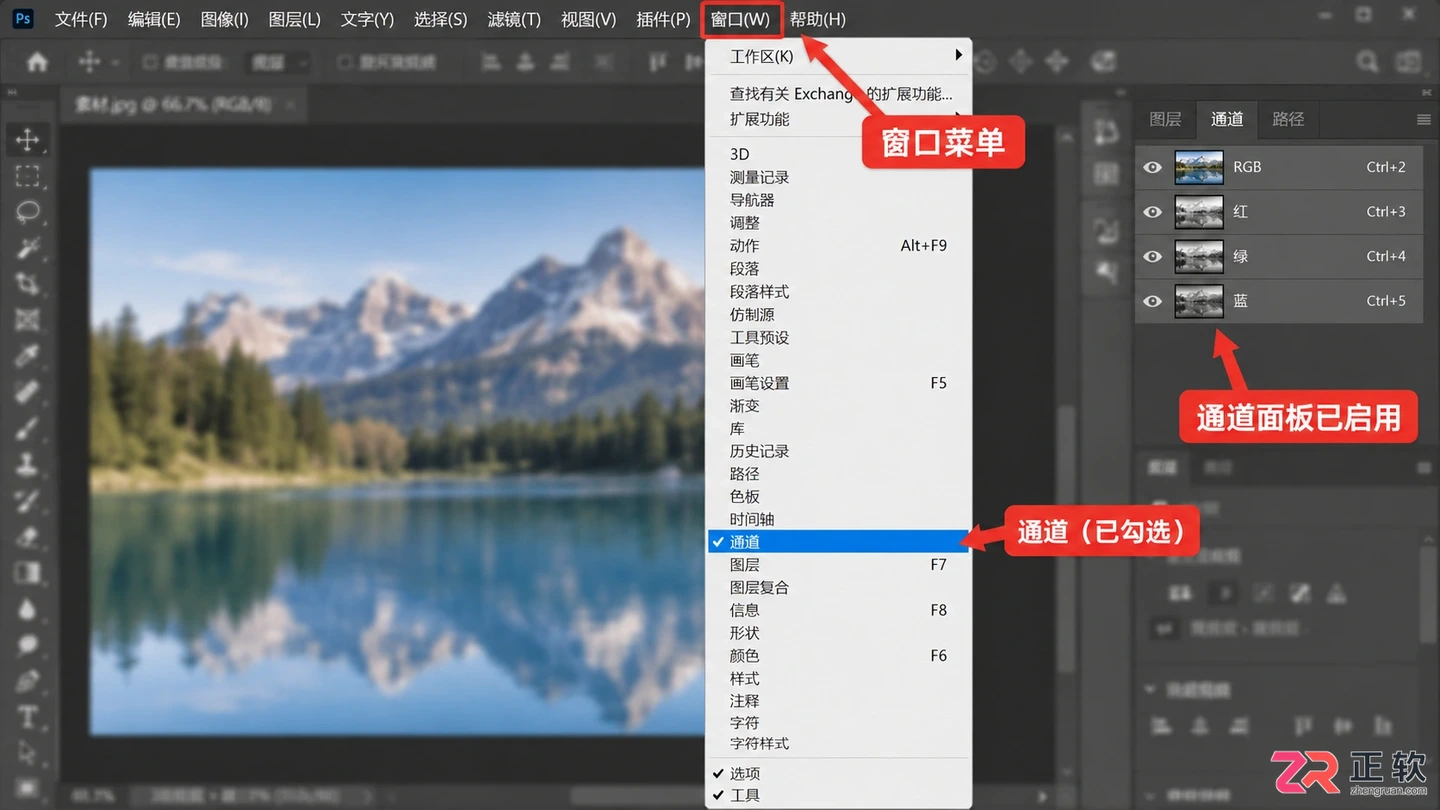Click 查找有关 Exchange 的扩展功能 entry
This screenshot has width=1440, height=810.
839,94
